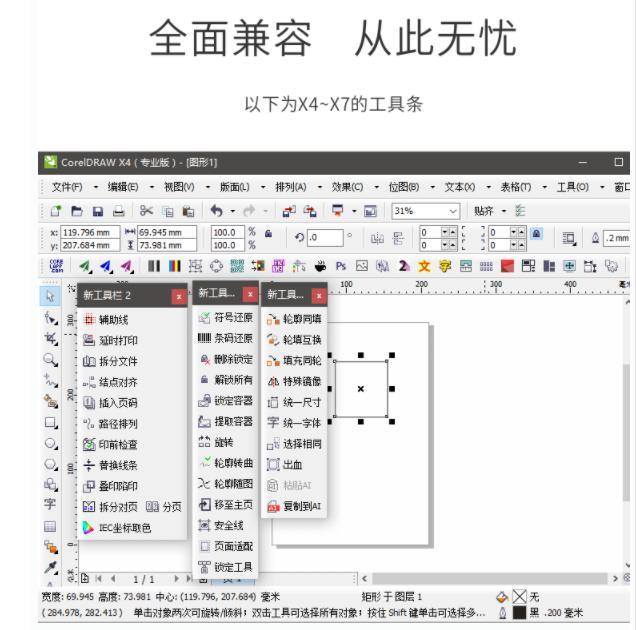
Task: Click the IEC坐标取色 button
Action: pyautogui.click(x=117, y=528)
